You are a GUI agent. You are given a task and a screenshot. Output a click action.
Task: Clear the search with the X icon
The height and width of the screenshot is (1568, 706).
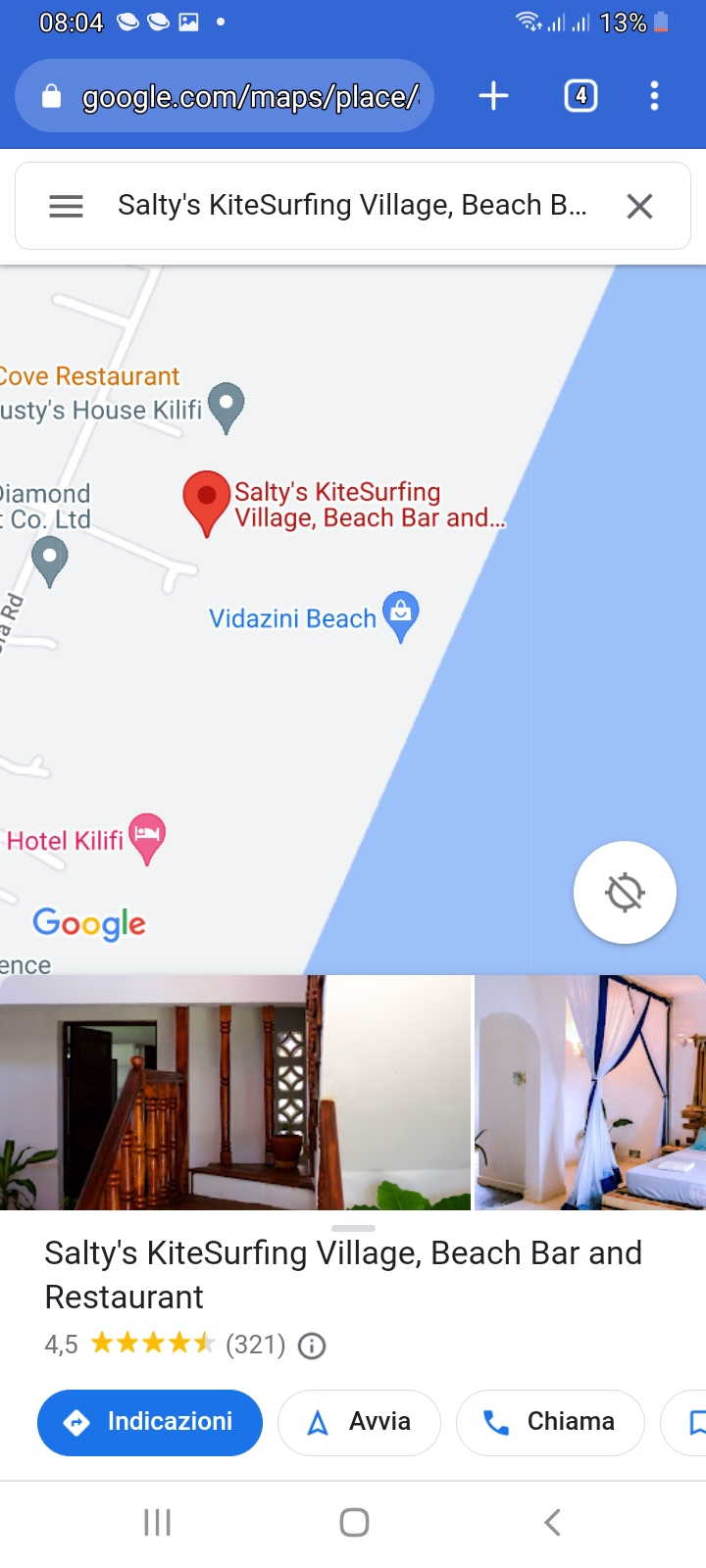639,206
